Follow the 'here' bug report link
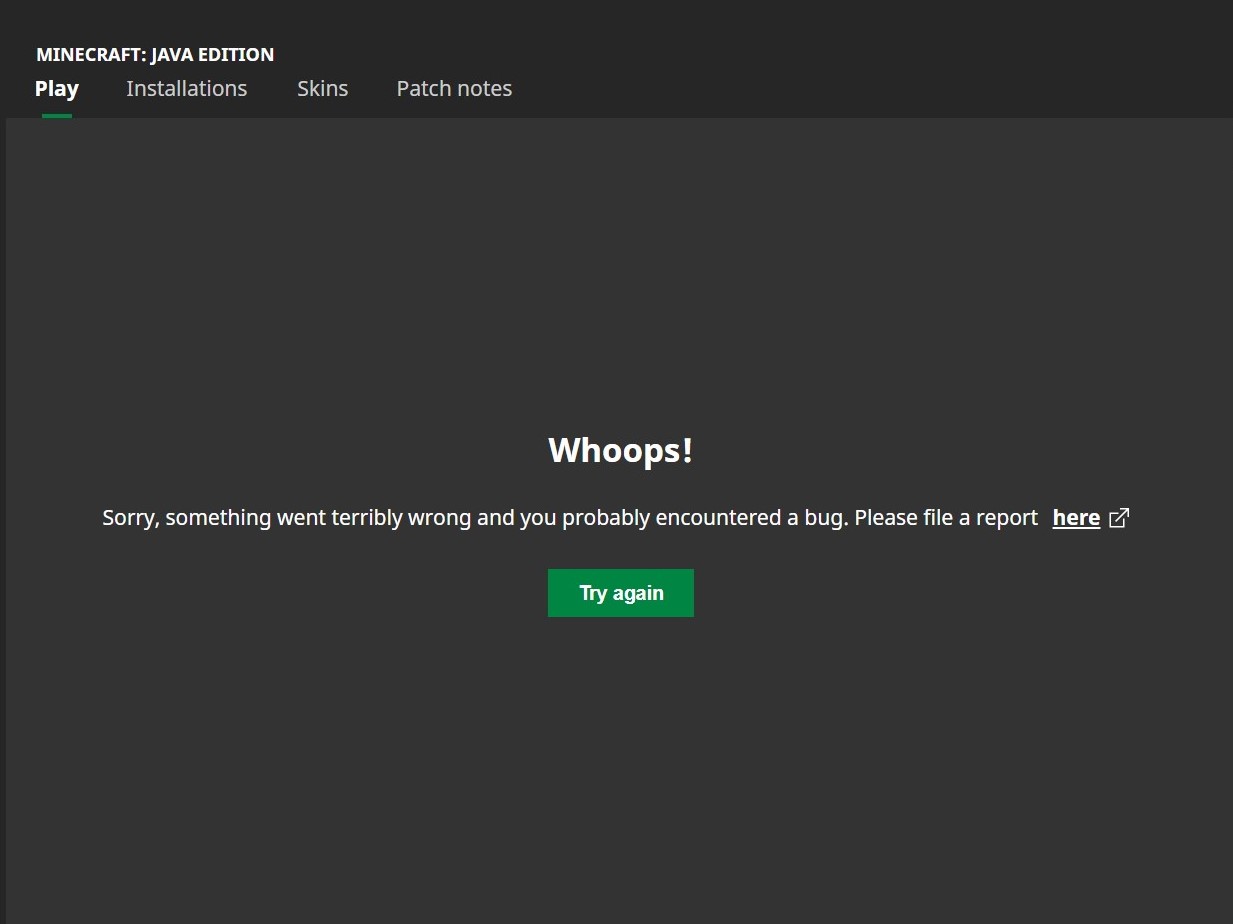 [1076, 518]
